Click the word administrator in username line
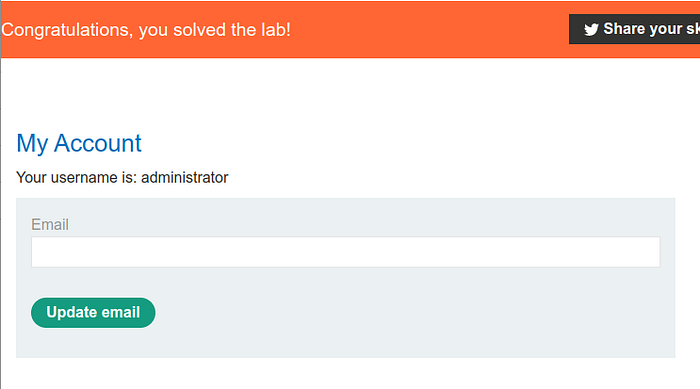 point(185,177)
